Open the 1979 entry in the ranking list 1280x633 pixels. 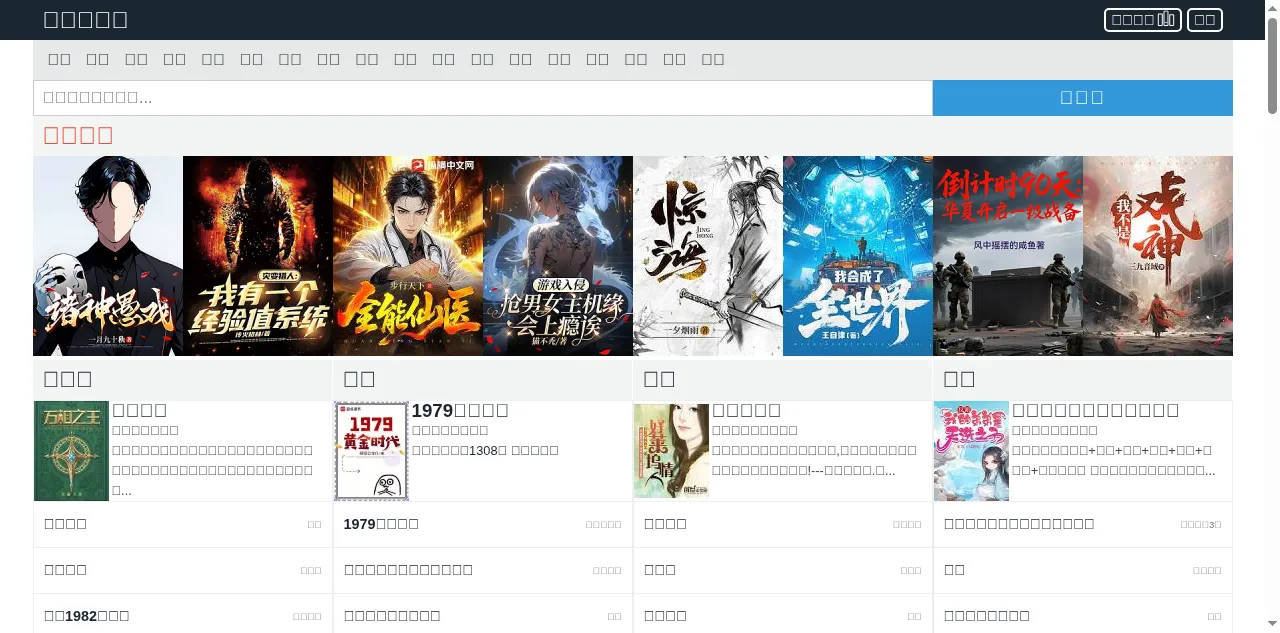381,524
